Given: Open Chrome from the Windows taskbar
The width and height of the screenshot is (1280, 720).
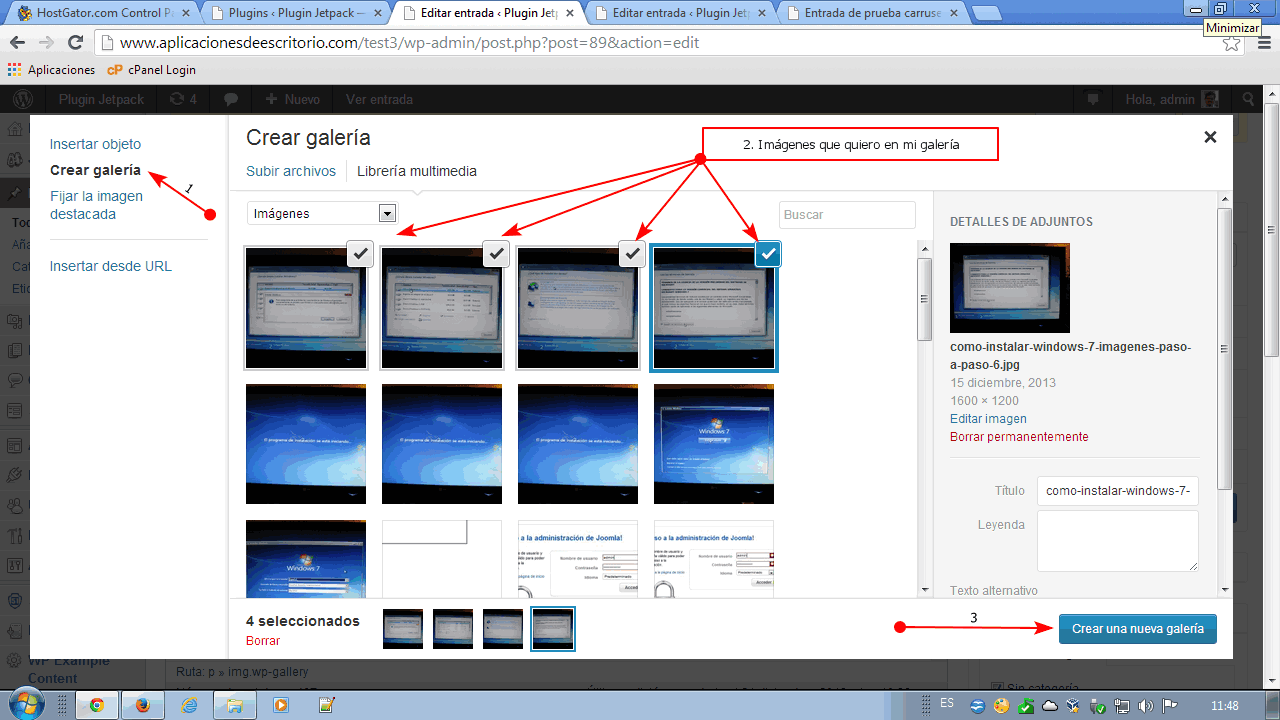Looking at the screenshot, I should (97, 704).
